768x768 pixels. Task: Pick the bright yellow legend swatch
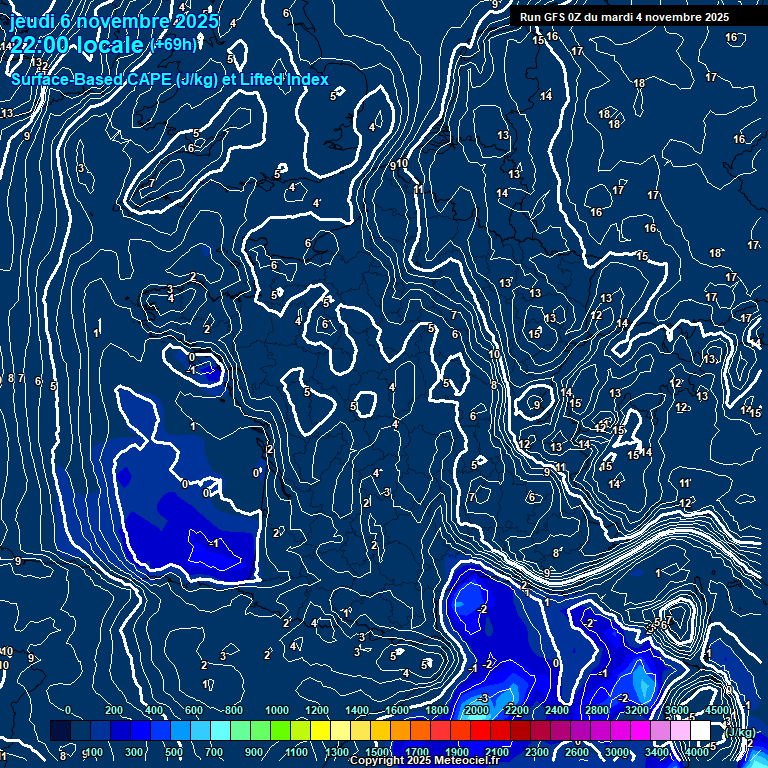pyautogui.click(x=320, y=730)
